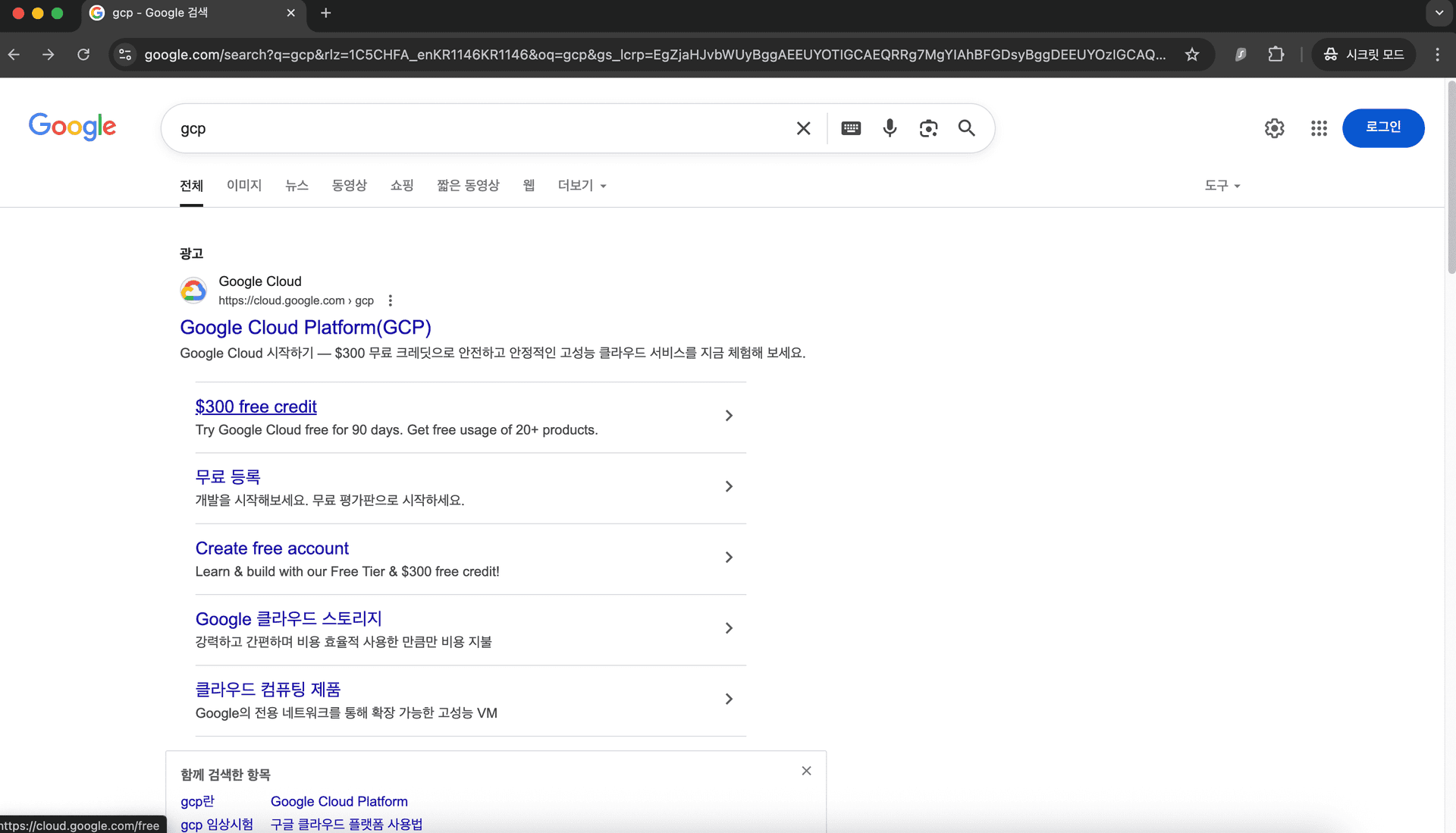Open the on-screen keyboard input tool
This screenshot has width=1456, height=833.
click(x=851, y=128)
